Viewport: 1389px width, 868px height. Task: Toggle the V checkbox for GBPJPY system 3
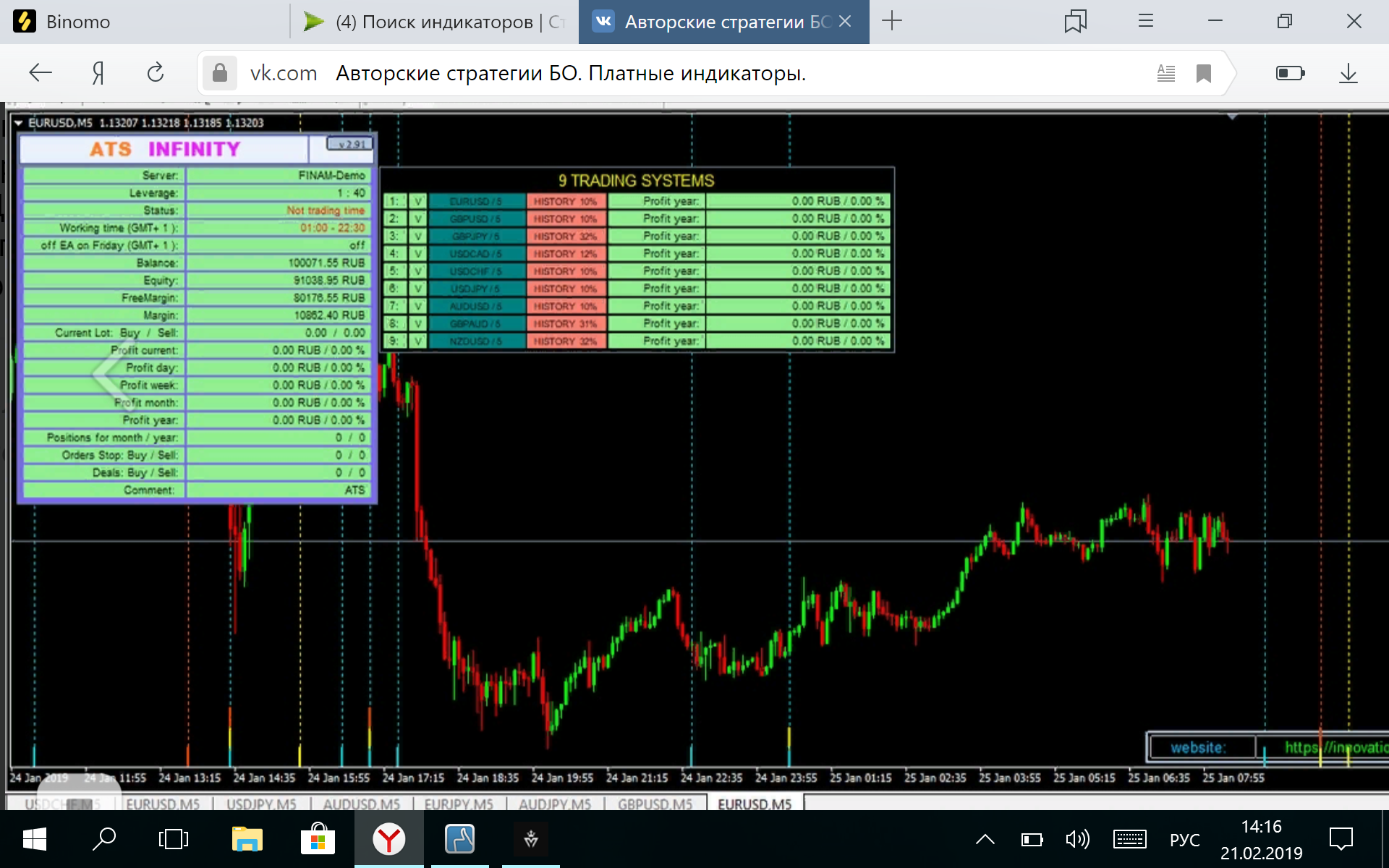[x=417, y=236]
